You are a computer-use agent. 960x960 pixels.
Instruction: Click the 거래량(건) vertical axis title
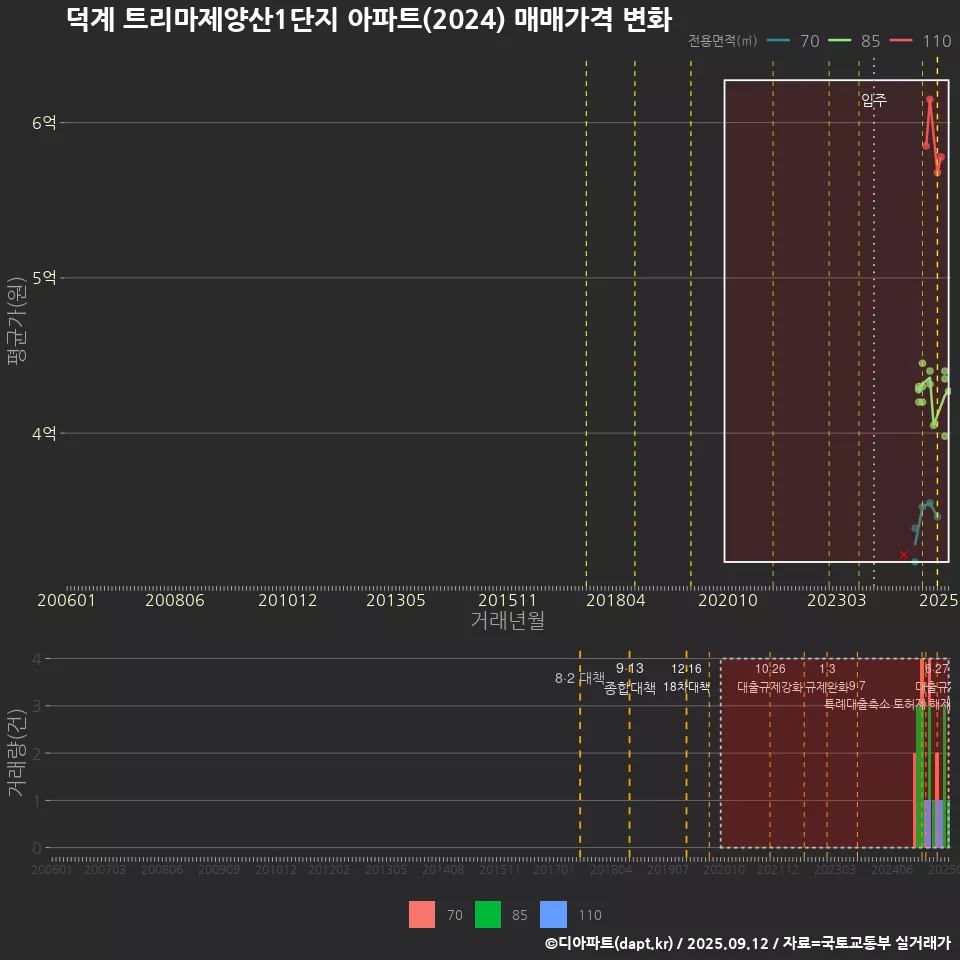[16, 752]
